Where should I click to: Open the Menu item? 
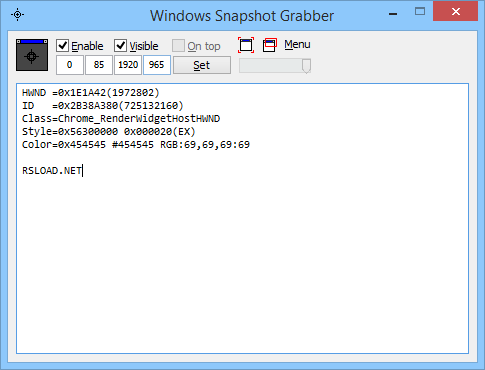pos(297,44)
